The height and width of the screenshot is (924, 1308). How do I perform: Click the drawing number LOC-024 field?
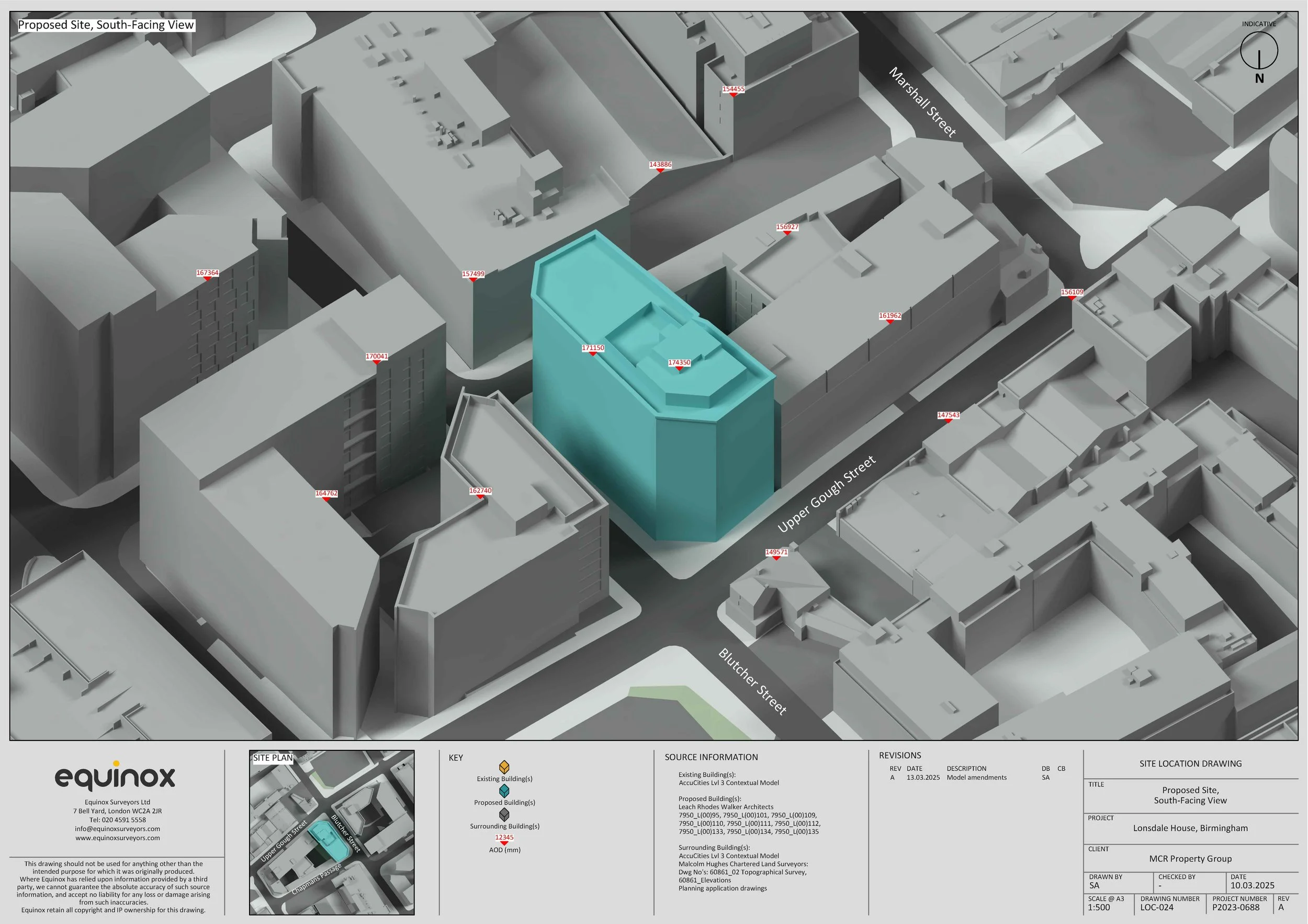1157,907
